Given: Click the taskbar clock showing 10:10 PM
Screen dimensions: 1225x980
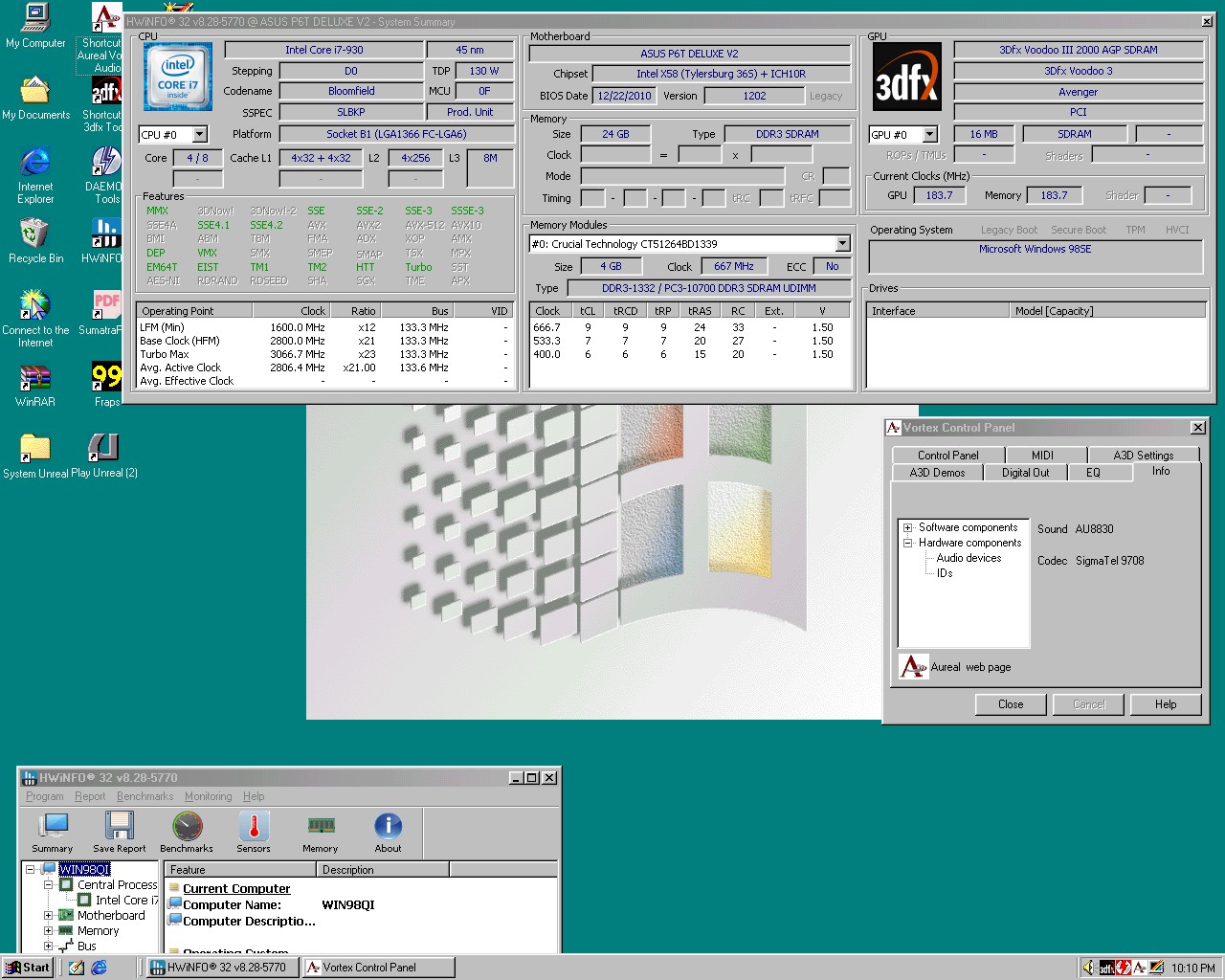Looking at the screenshot, I should (x=1193, y=968).
